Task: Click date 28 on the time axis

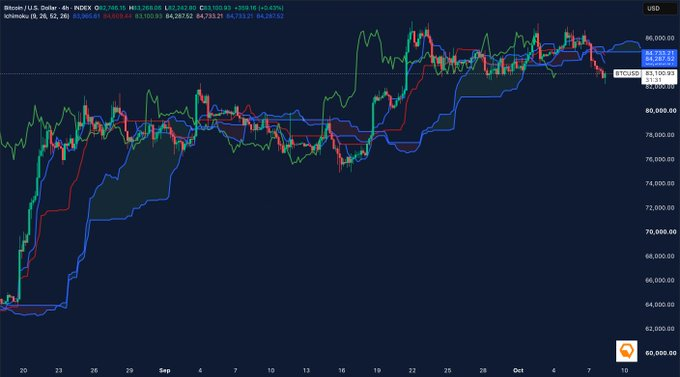Action: (x=483, y=370)
